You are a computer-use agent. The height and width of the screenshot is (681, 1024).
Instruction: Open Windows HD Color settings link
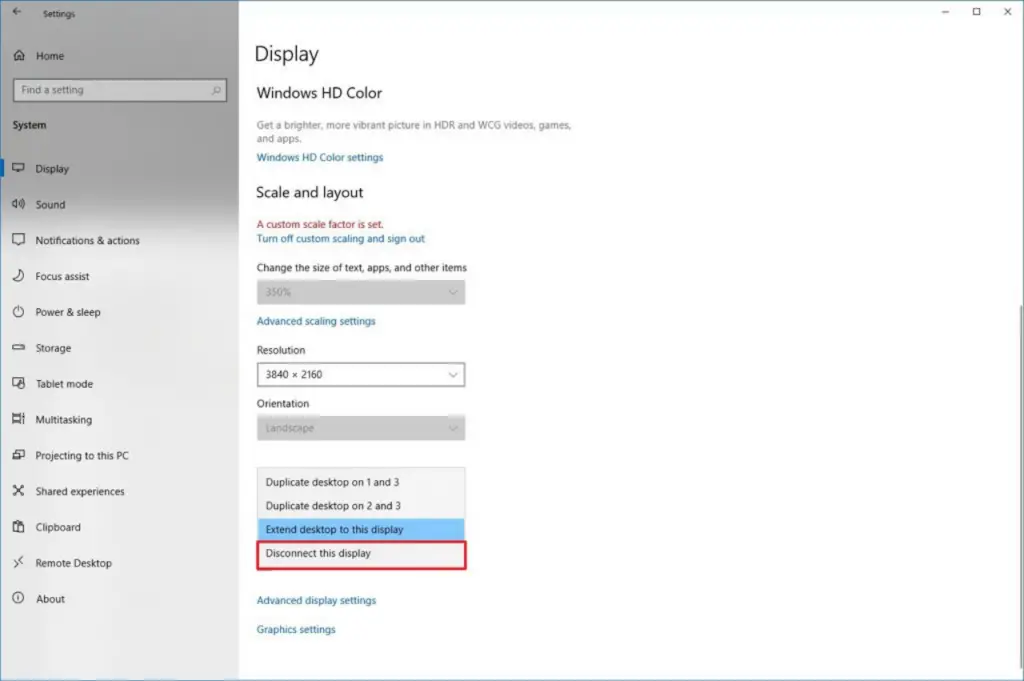click(319, 157)
